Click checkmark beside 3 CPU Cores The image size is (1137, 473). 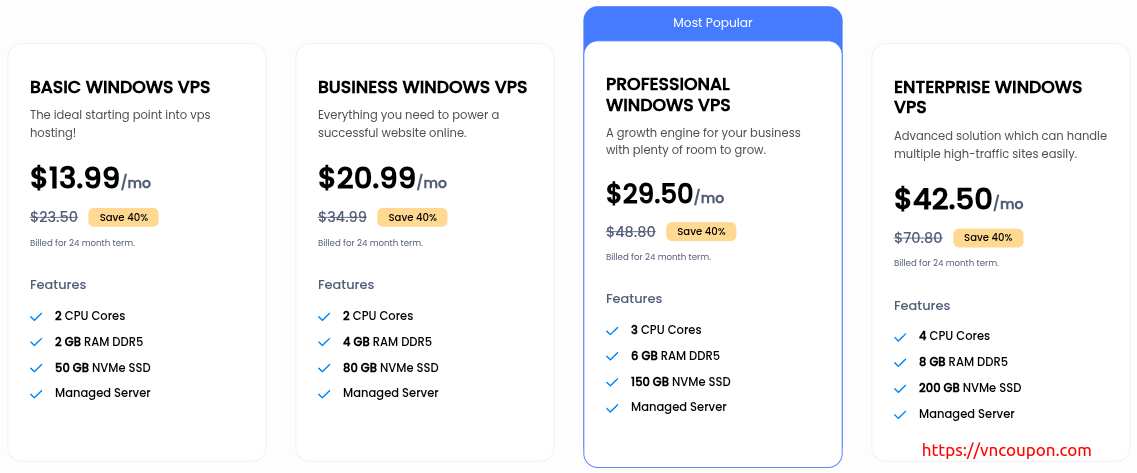tap(612, 331)
